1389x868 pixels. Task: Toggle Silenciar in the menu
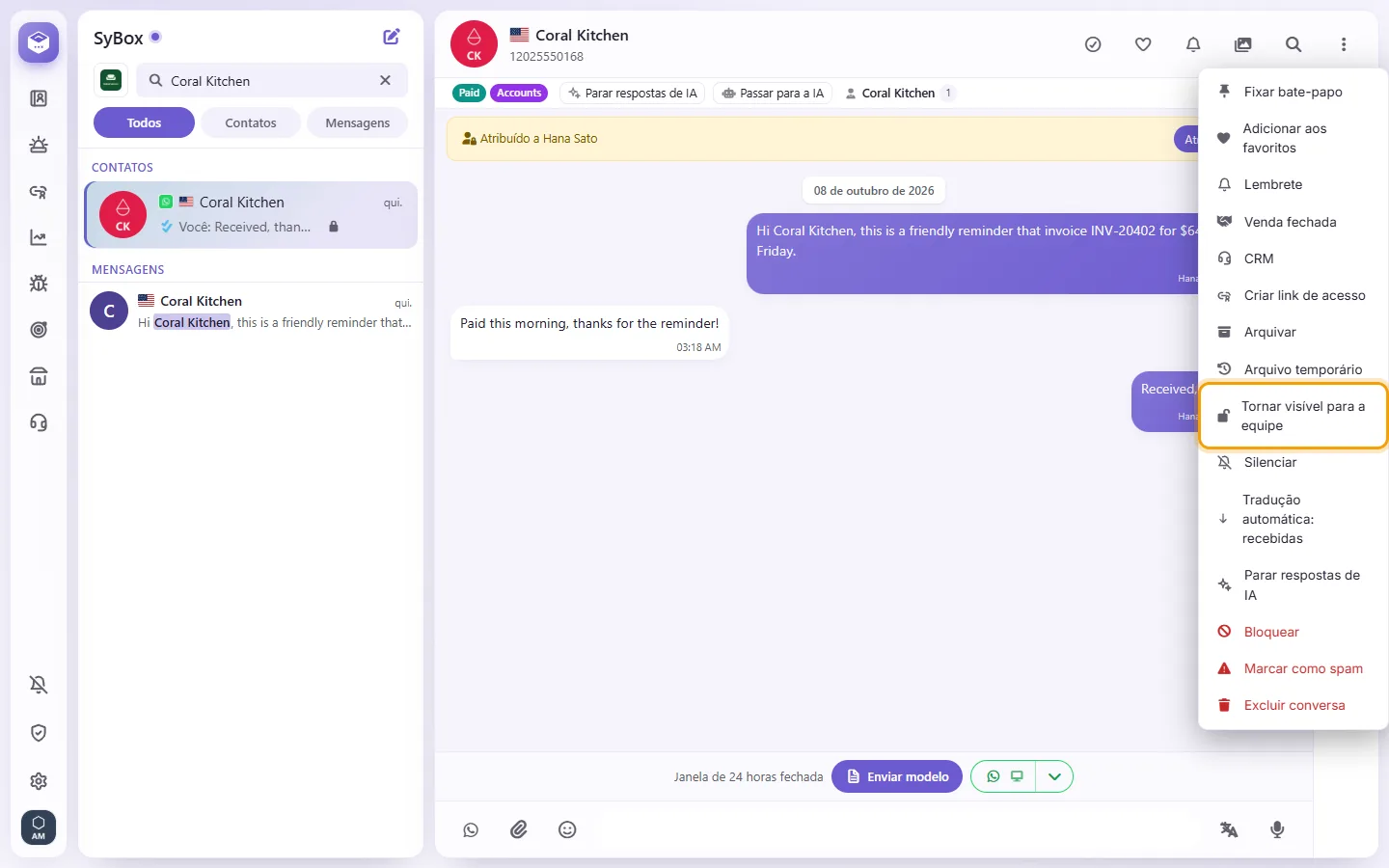1293,462
